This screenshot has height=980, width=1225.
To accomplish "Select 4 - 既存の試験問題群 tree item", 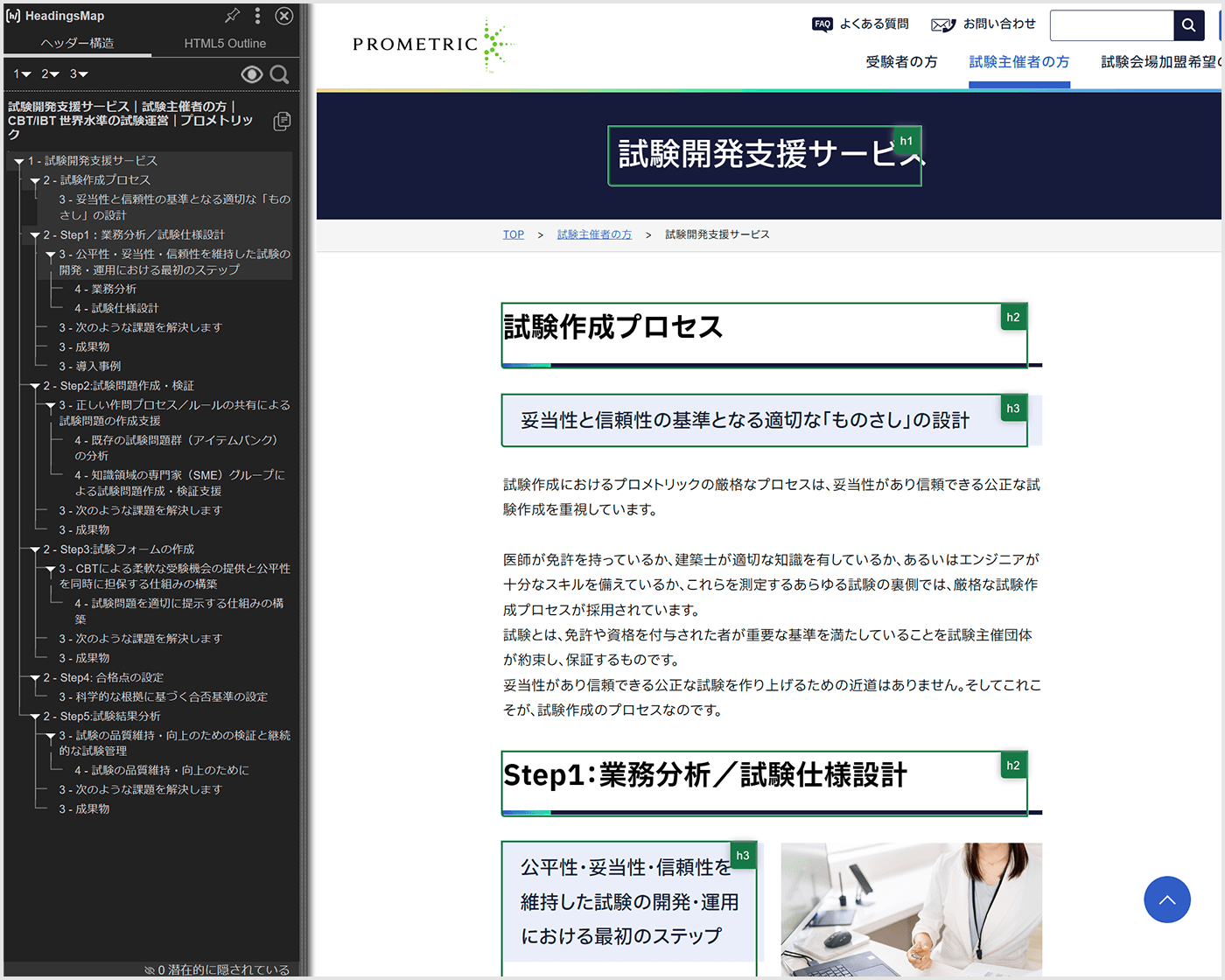I will click(x=176, y=448).
